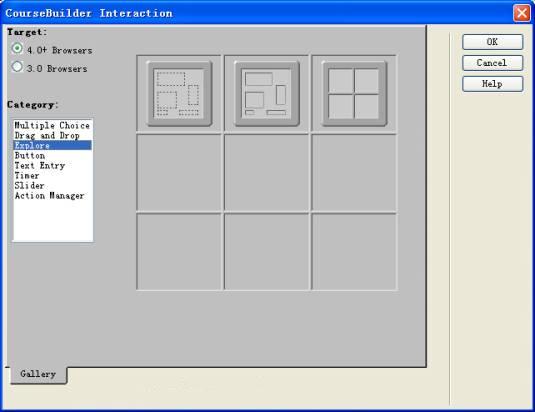Viewport: 535px width, 412px height.
Task: Click the empty middle gallery cell
Action: (x=267, y=173)
